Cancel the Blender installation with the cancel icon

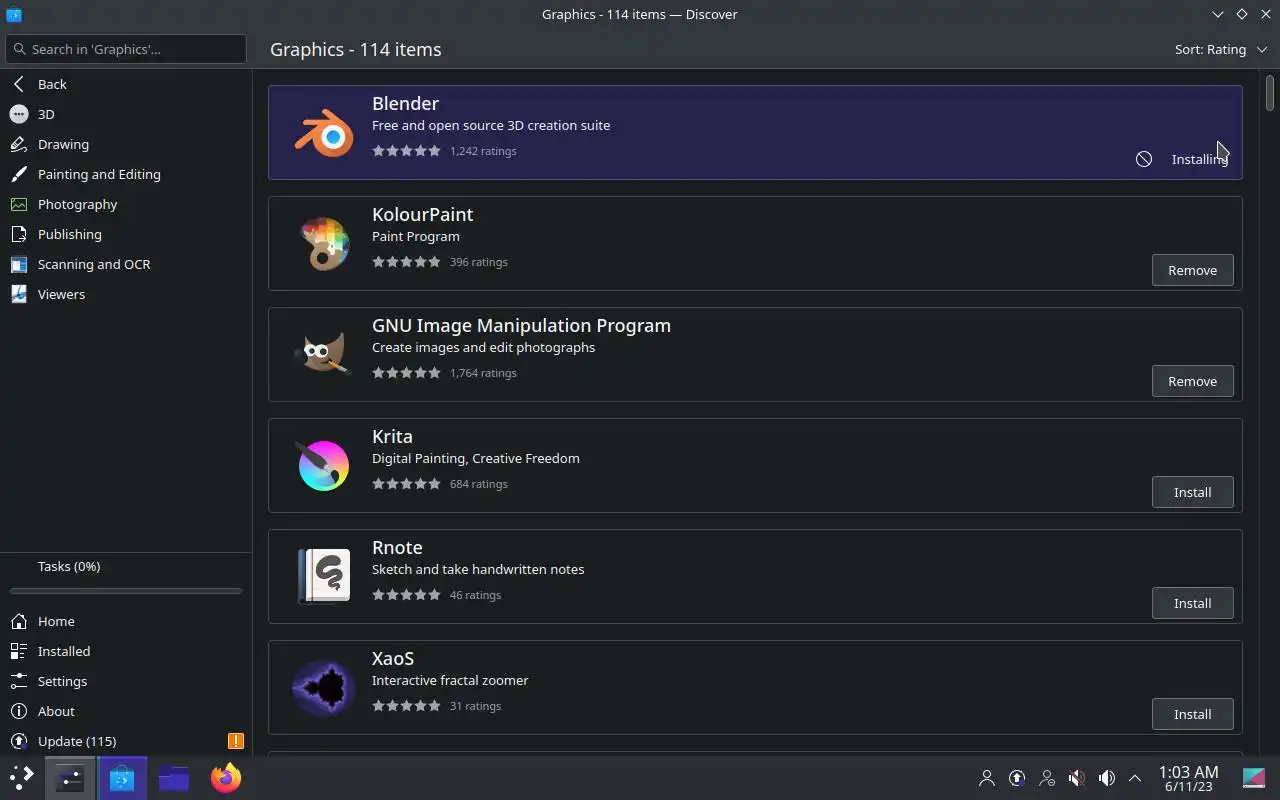(1144, 159)
